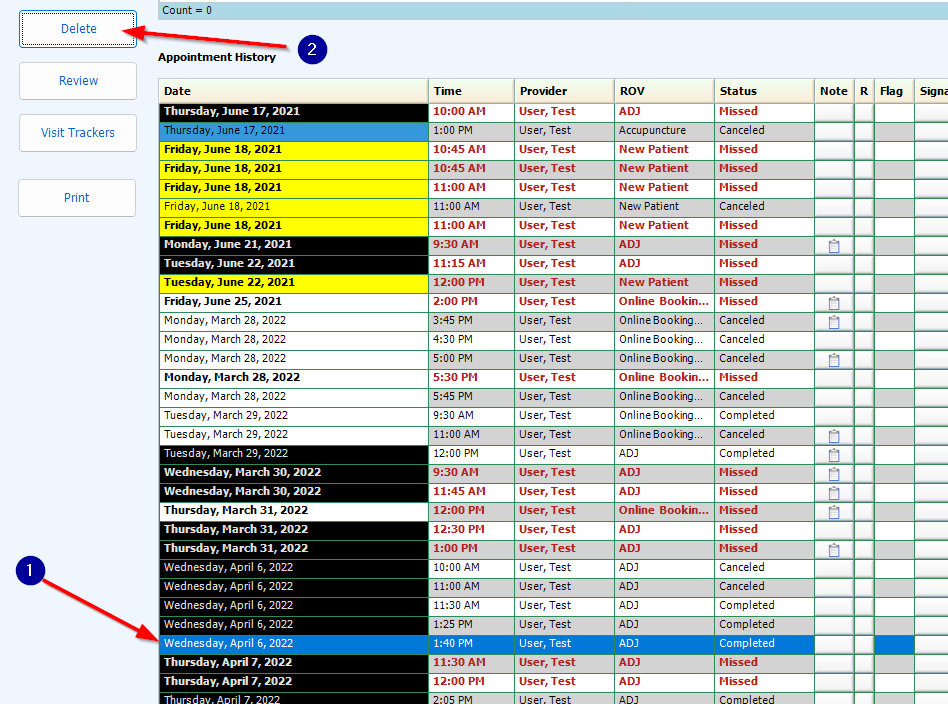Sort by the Provider column header

point(564,91)
